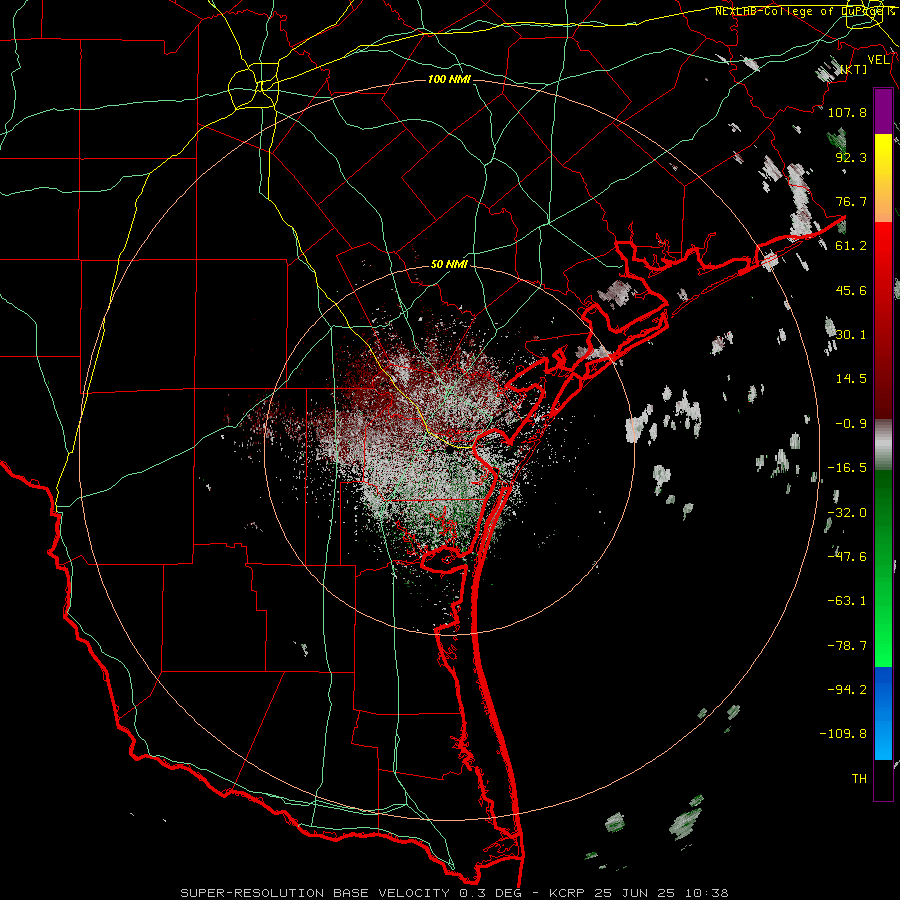Click the 45.6 velocity scale value
The height and width of the screenshot is (900, 900).
pyautogui.click(x=851, y=290)
